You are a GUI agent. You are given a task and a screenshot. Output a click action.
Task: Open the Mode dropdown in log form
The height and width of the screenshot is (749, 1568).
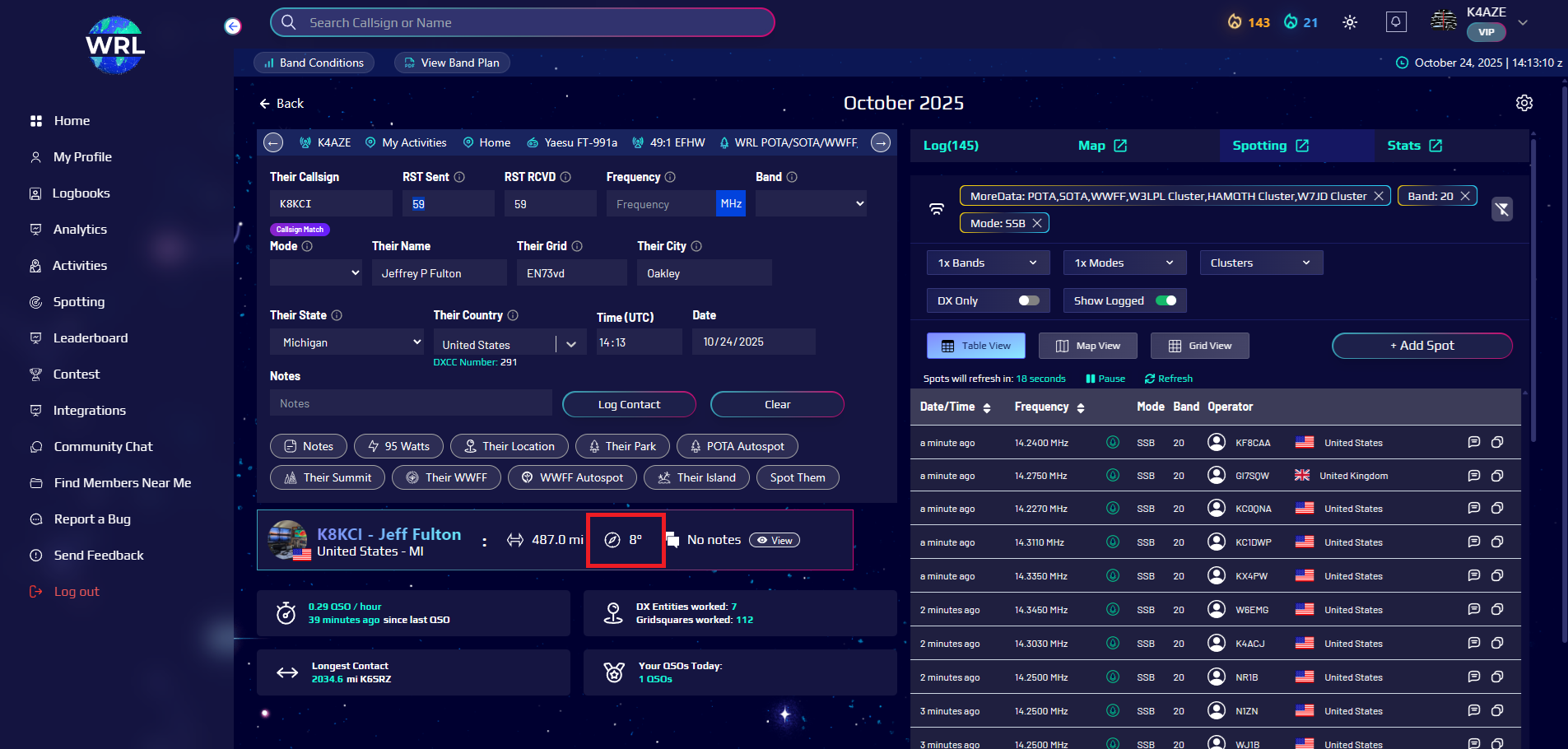(316, 272)
